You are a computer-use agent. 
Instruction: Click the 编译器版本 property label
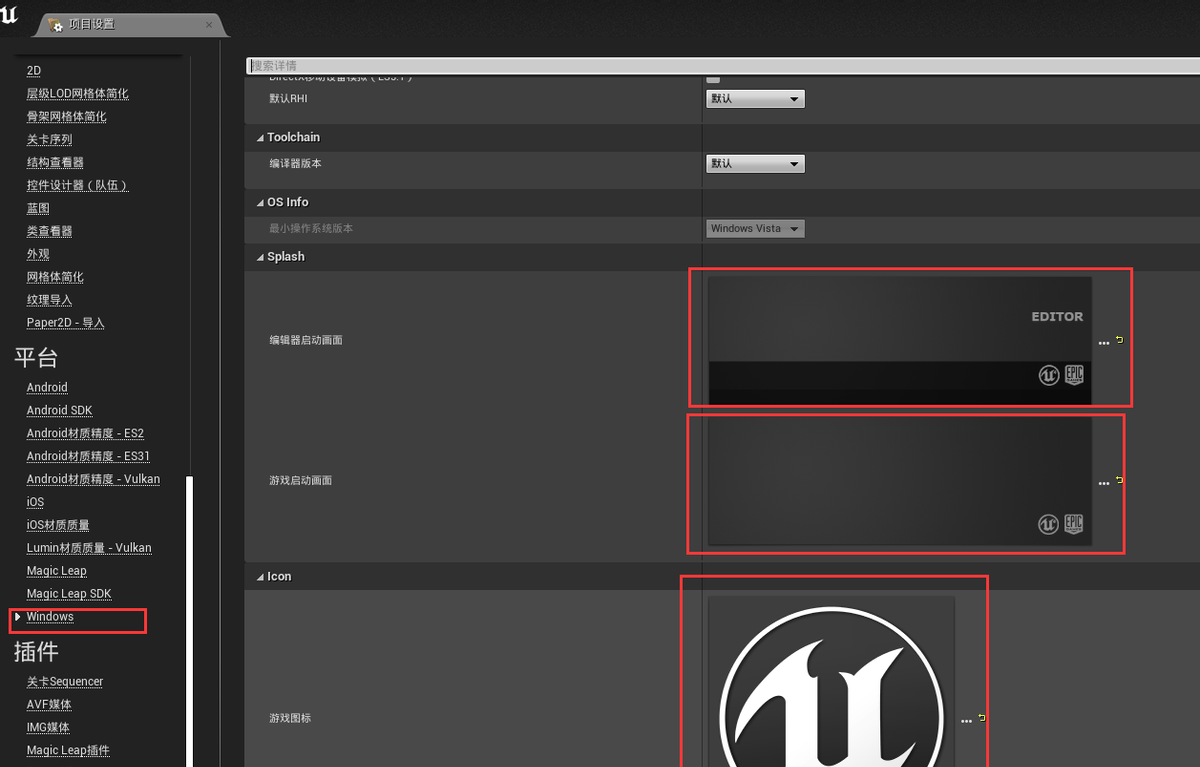coord(295,164)
